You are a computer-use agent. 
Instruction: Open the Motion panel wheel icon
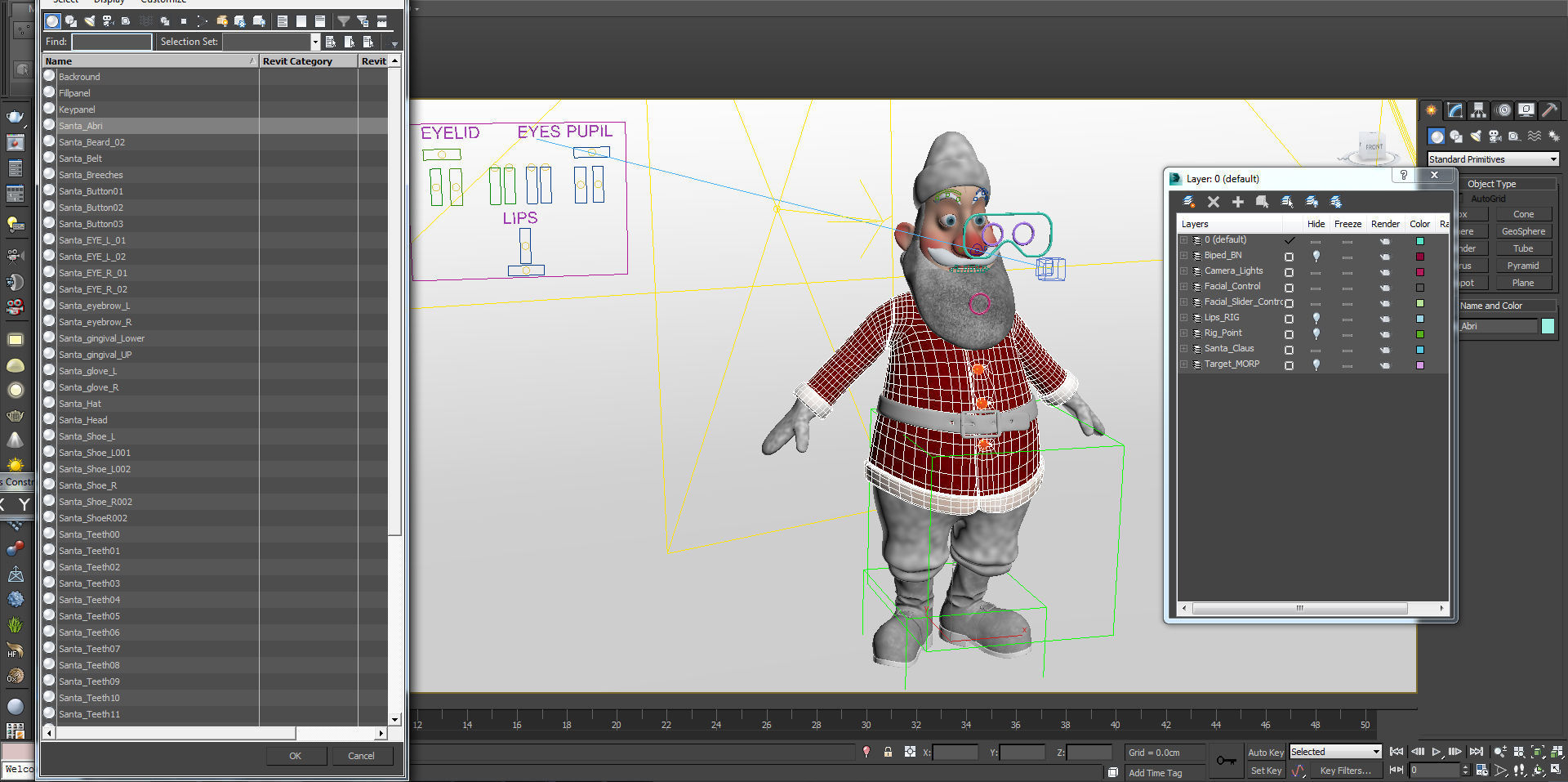(x=1503, y=110)
